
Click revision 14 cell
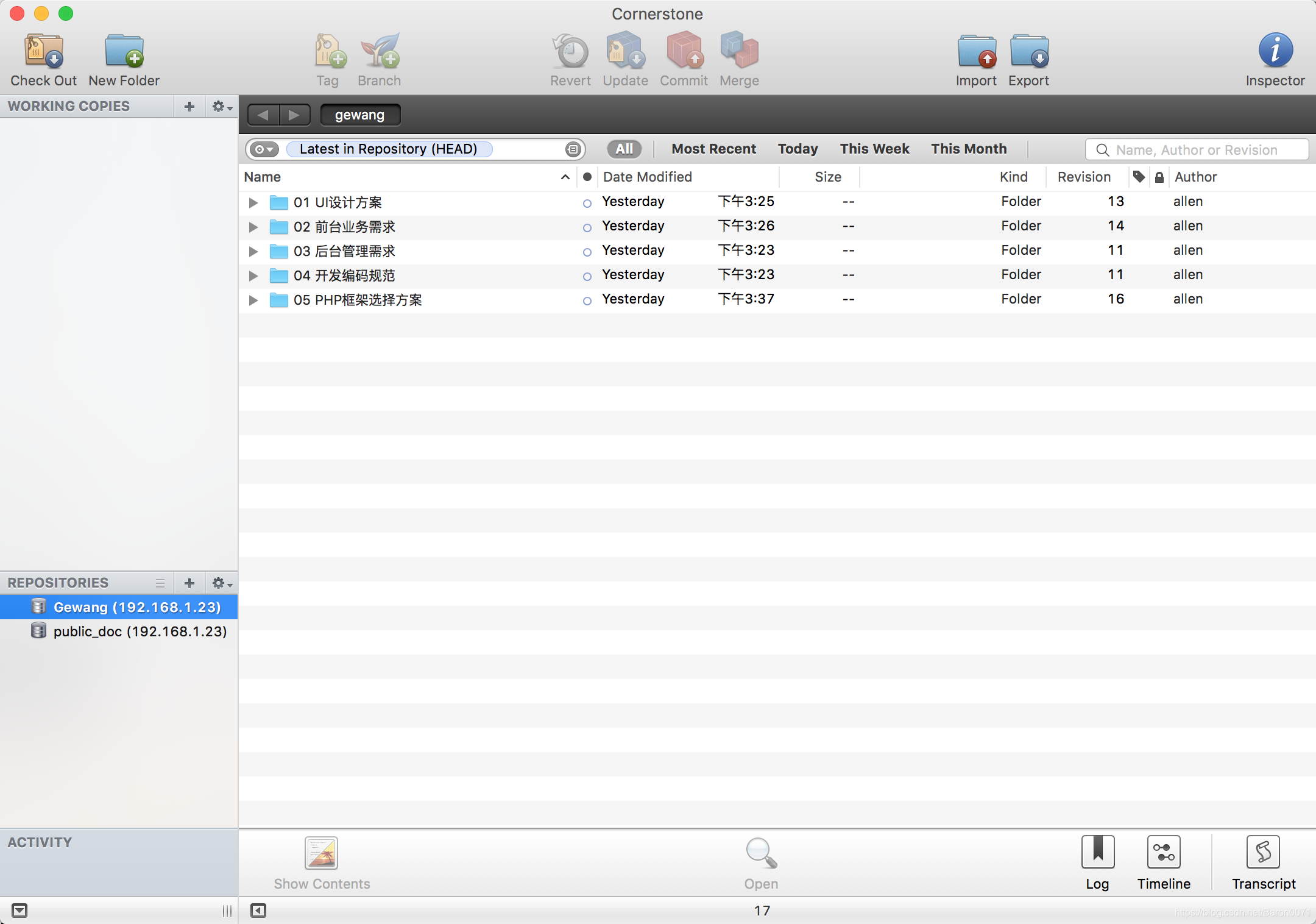click(1116, 226)
